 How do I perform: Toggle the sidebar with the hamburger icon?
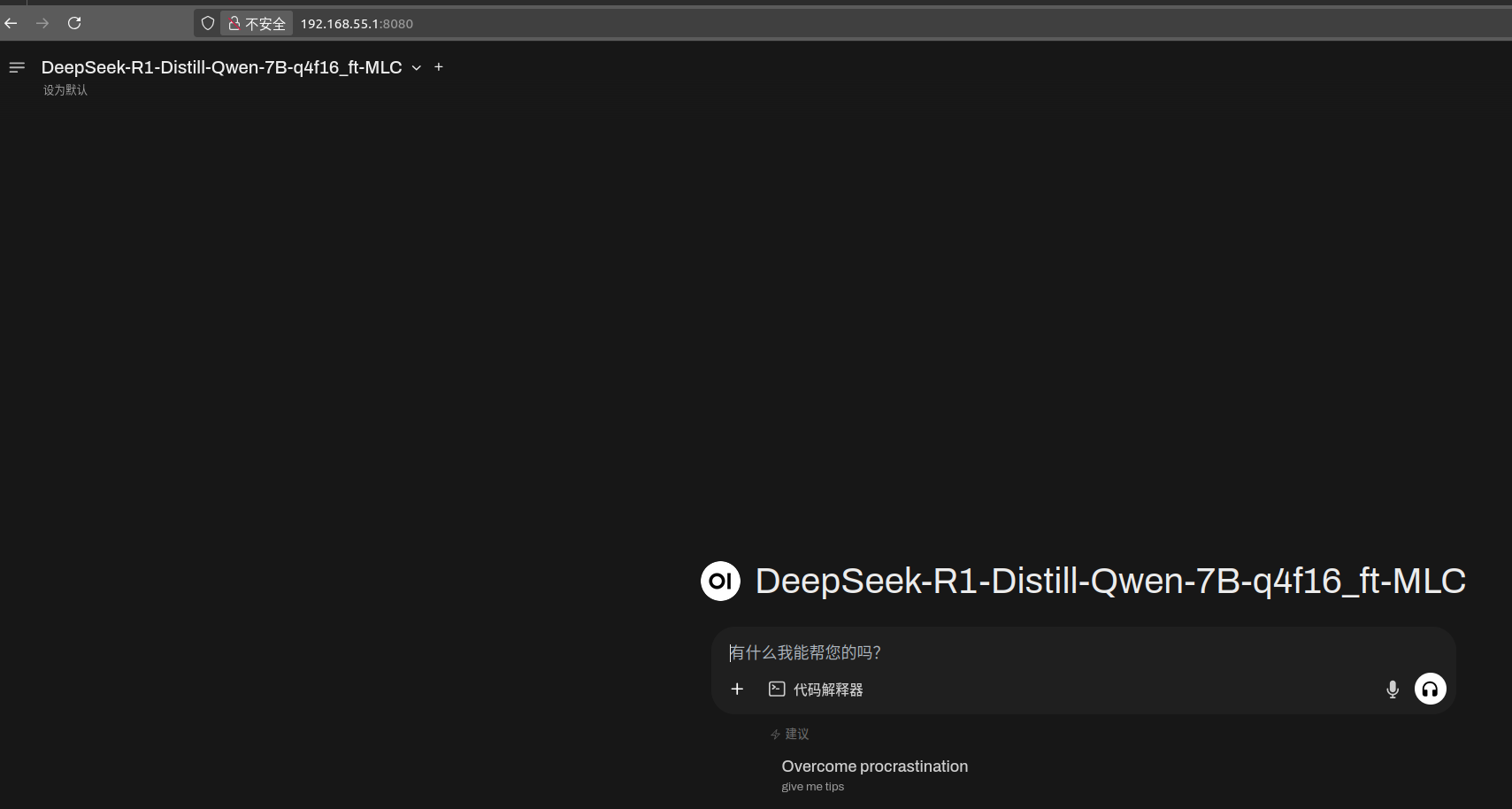(17, 67)
